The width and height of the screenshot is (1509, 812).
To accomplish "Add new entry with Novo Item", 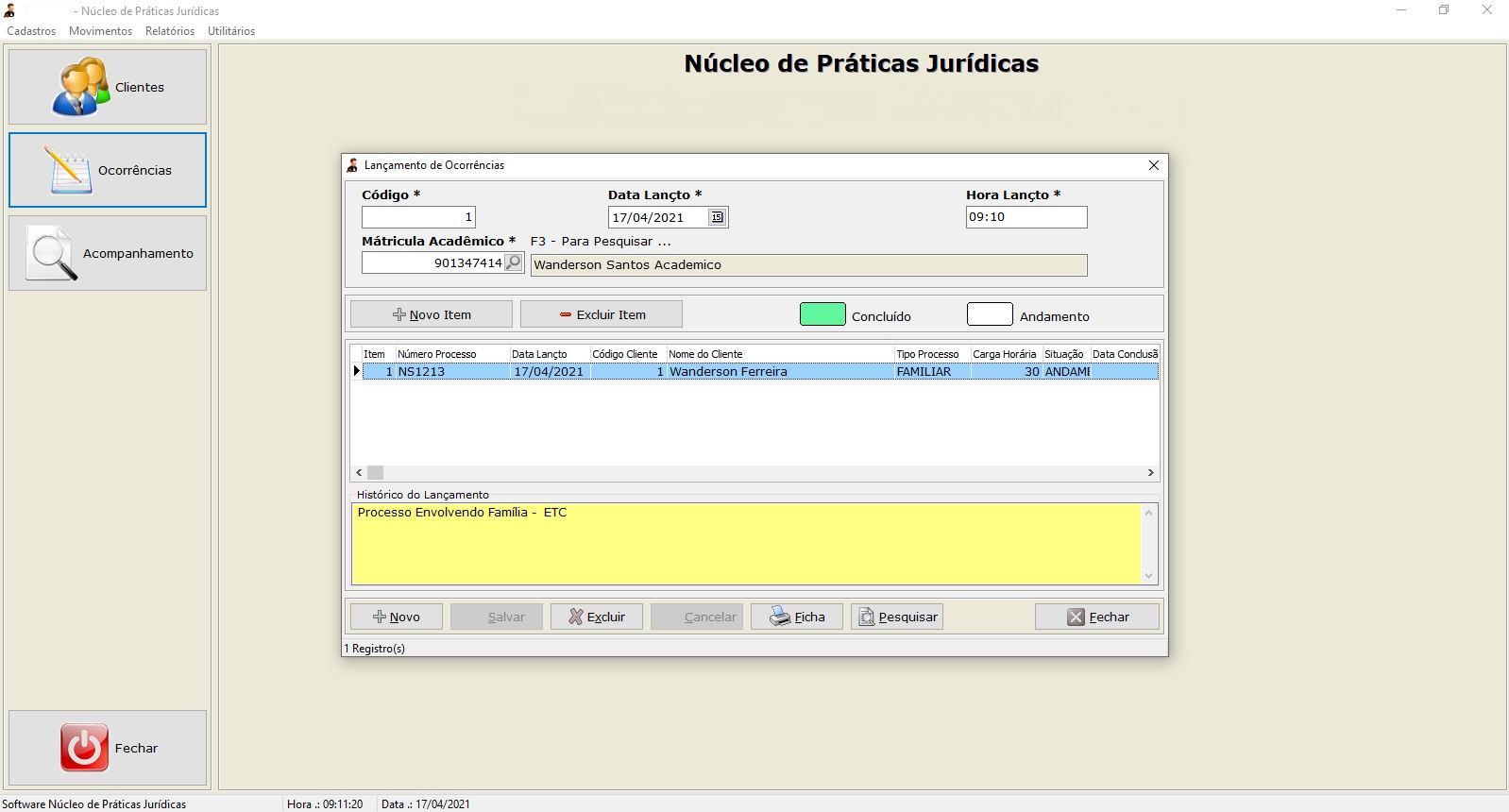I will [x=432, y=314].
